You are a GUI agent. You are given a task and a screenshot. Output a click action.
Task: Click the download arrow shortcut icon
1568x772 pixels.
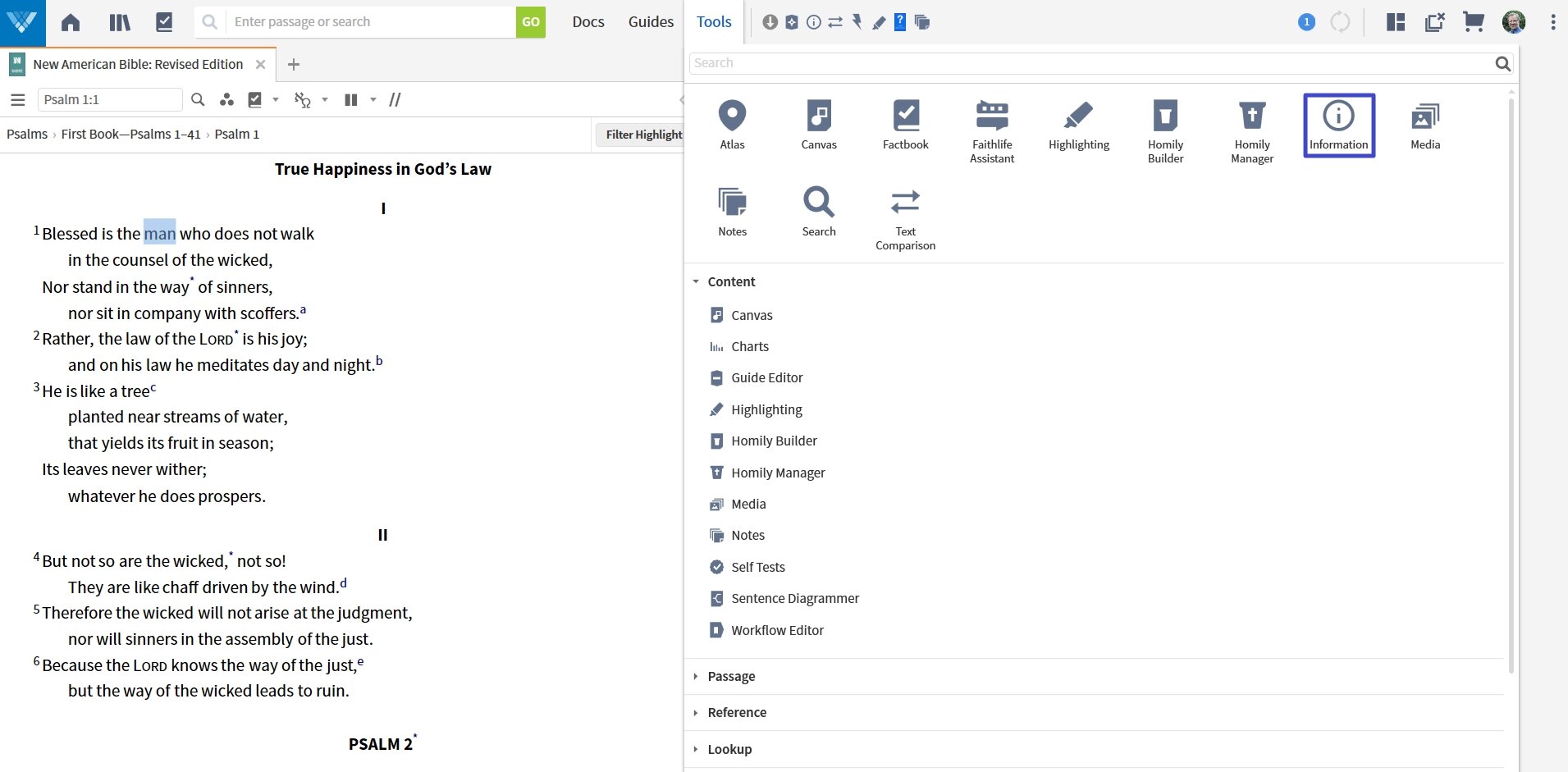[x=770, y=22]
